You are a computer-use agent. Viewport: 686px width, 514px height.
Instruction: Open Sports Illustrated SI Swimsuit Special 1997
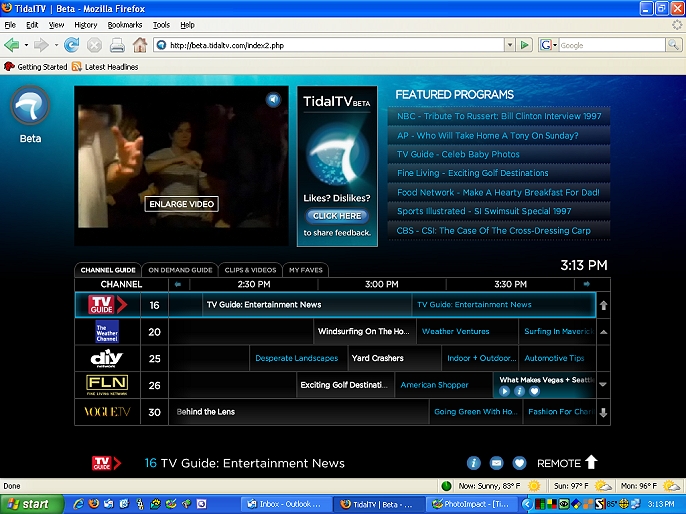(499, 211)
